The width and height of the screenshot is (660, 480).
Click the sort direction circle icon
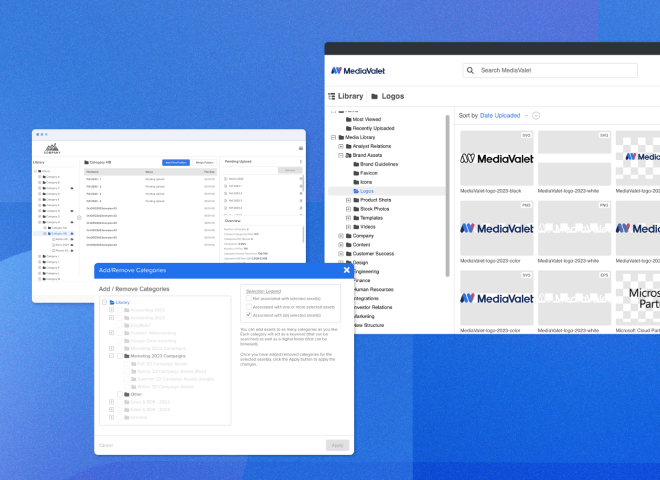536,115
